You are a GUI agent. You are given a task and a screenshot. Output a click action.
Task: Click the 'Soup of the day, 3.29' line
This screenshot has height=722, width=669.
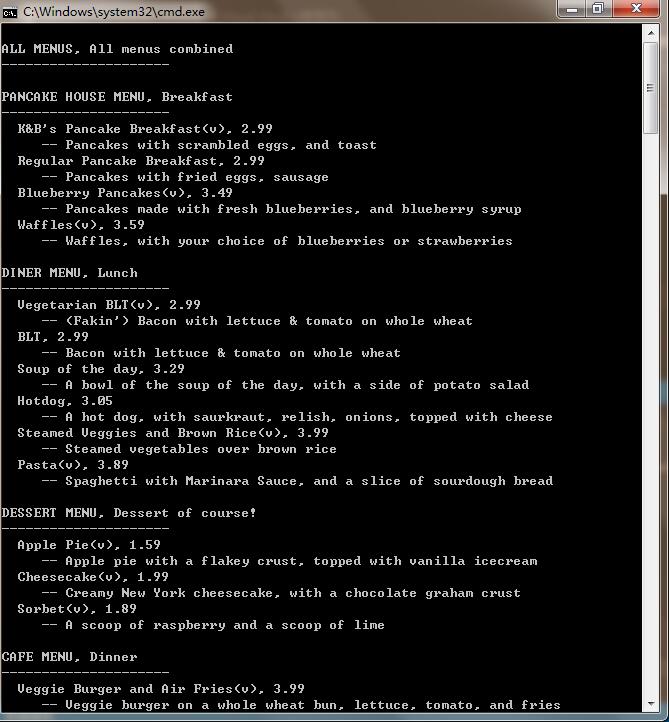point(101,369)
